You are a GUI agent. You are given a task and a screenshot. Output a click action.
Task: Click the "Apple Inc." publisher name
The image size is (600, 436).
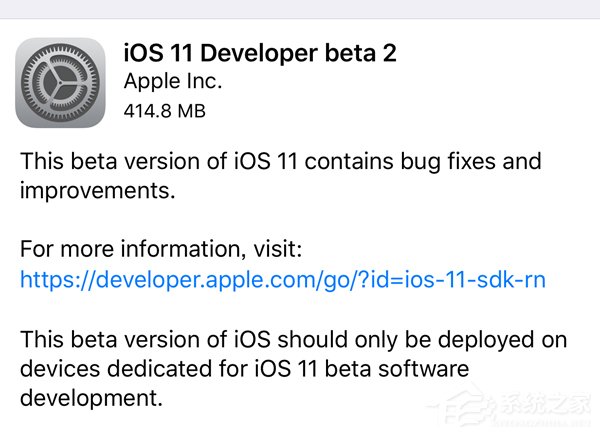click(x=172, y=81)
